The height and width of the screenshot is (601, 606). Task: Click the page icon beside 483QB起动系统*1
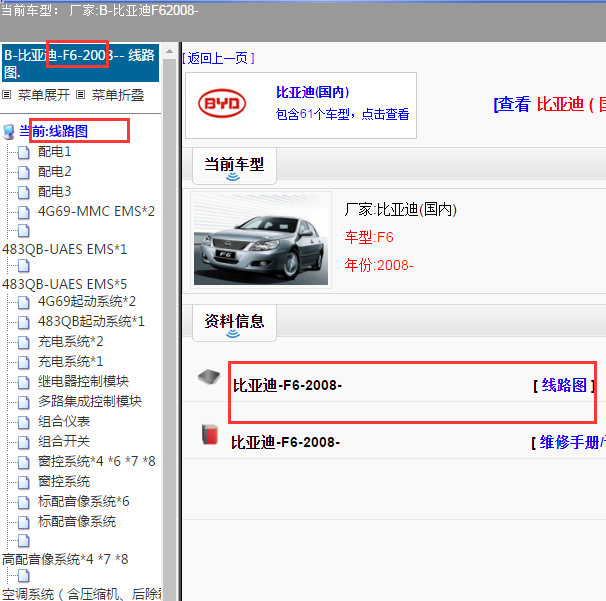point(24,322)
